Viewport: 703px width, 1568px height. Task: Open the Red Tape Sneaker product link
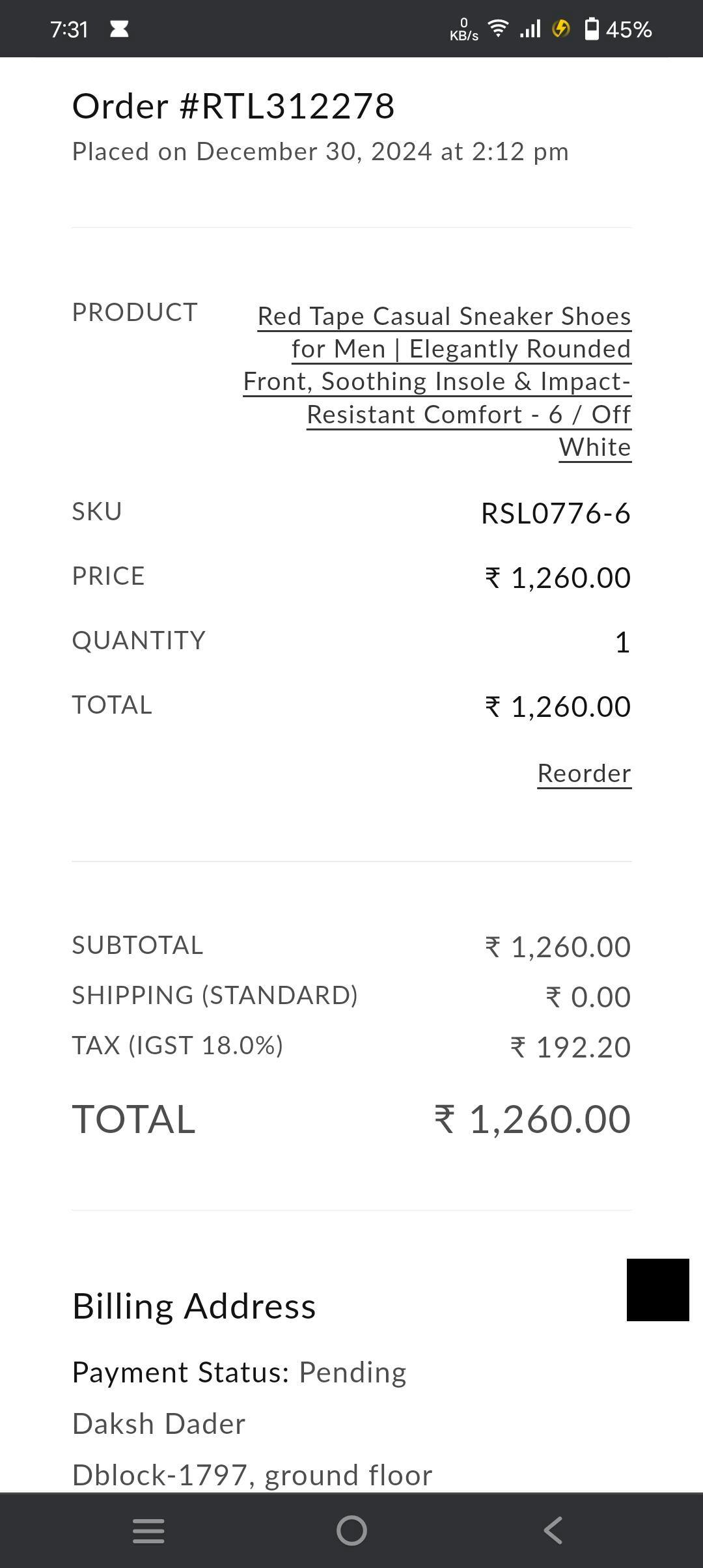[437, 382]
